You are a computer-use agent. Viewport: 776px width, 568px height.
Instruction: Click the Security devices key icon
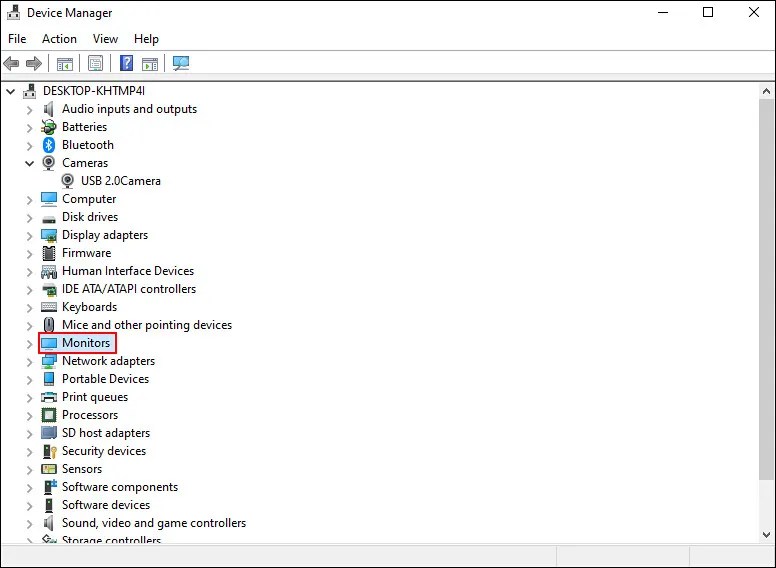(49, 451)
